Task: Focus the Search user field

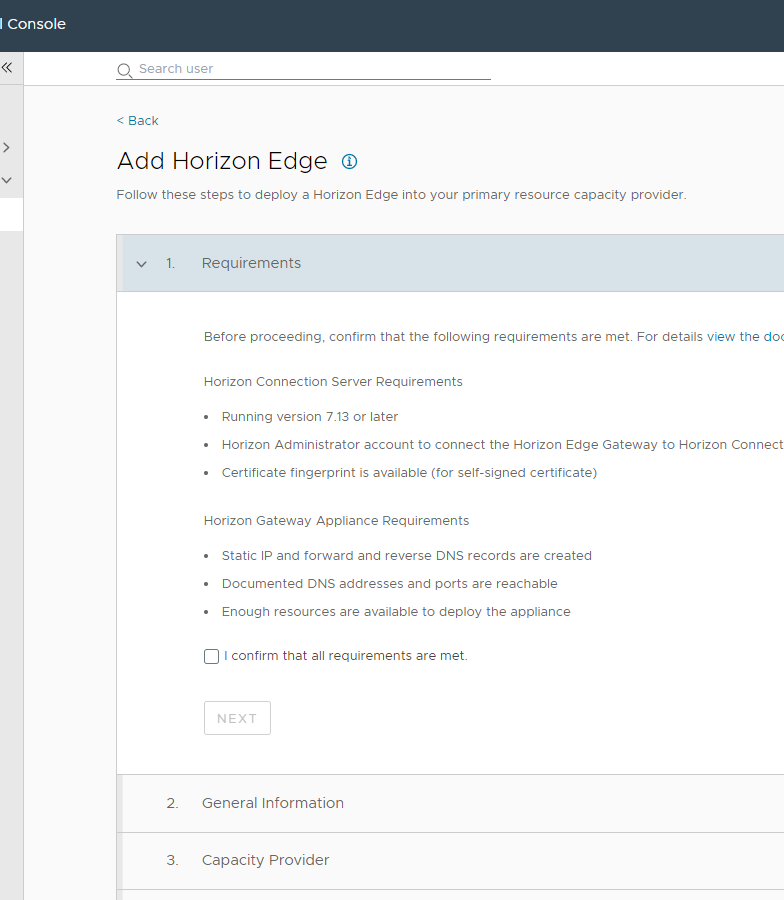Action: (x=304, y=69)
